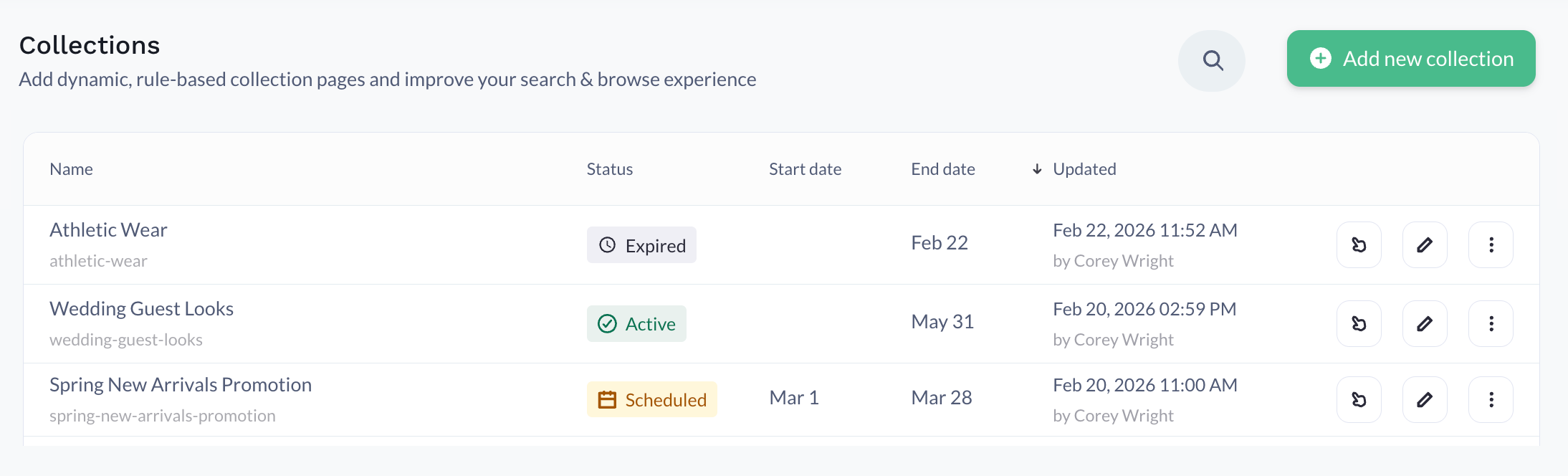This screenshot has height=476, width=1568.
Task: Sort the table by the Updated column
Action: click(x=1084, y=169)
